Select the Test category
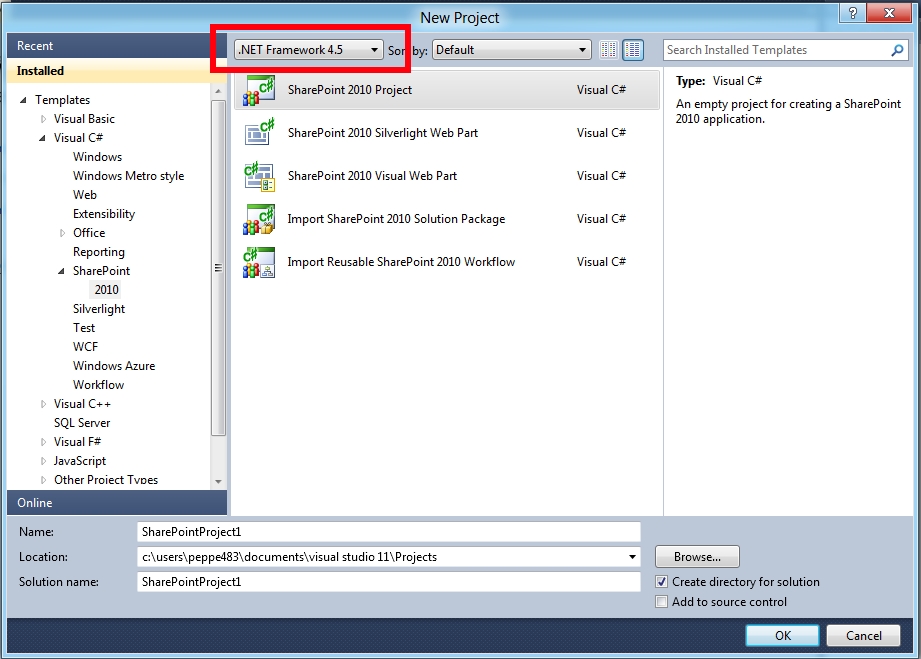921x659 pixels. tap(84, 328)
